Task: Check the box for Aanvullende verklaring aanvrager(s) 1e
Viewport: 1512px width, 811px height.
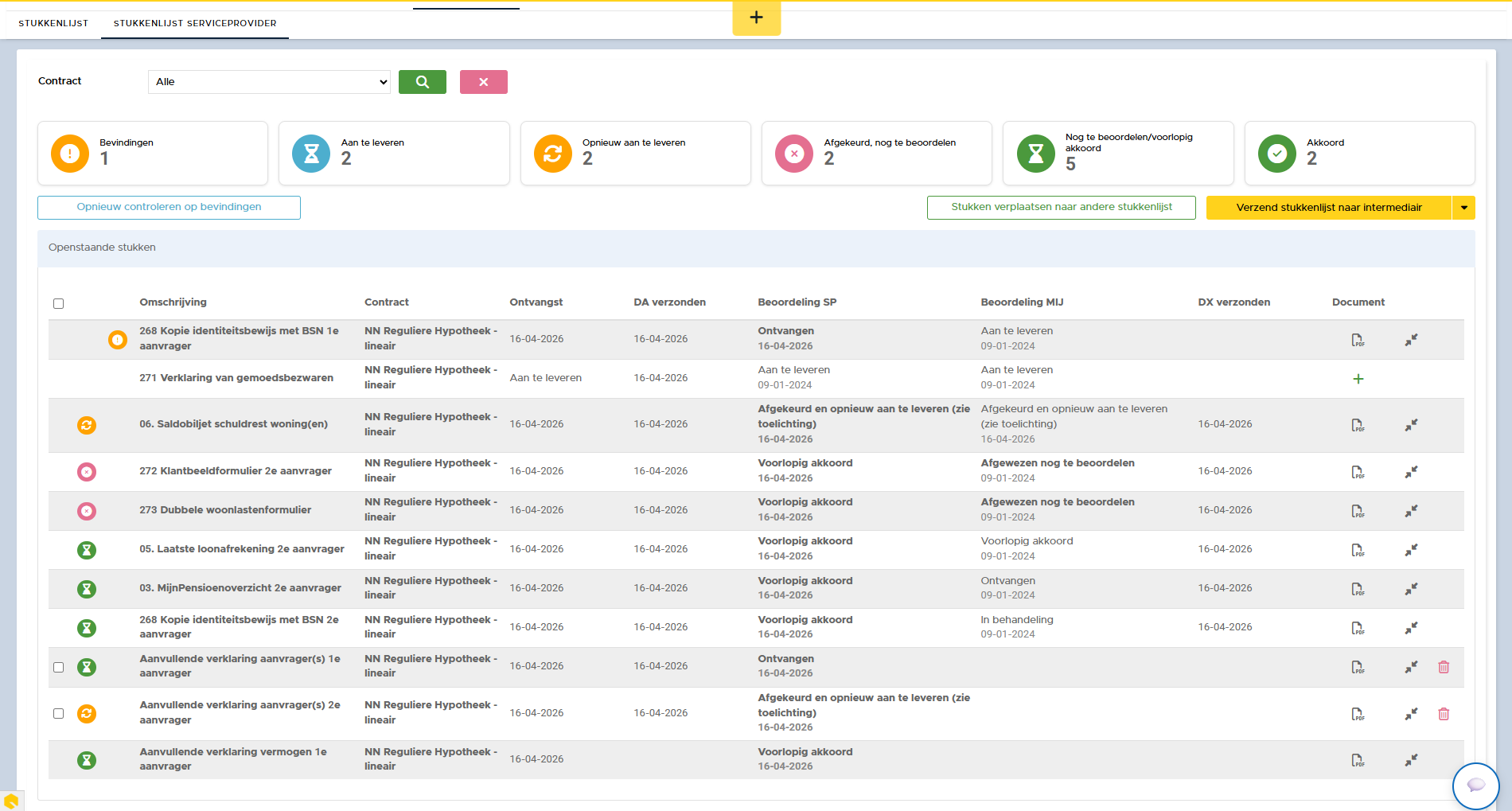Action: (x=58, y=667)
